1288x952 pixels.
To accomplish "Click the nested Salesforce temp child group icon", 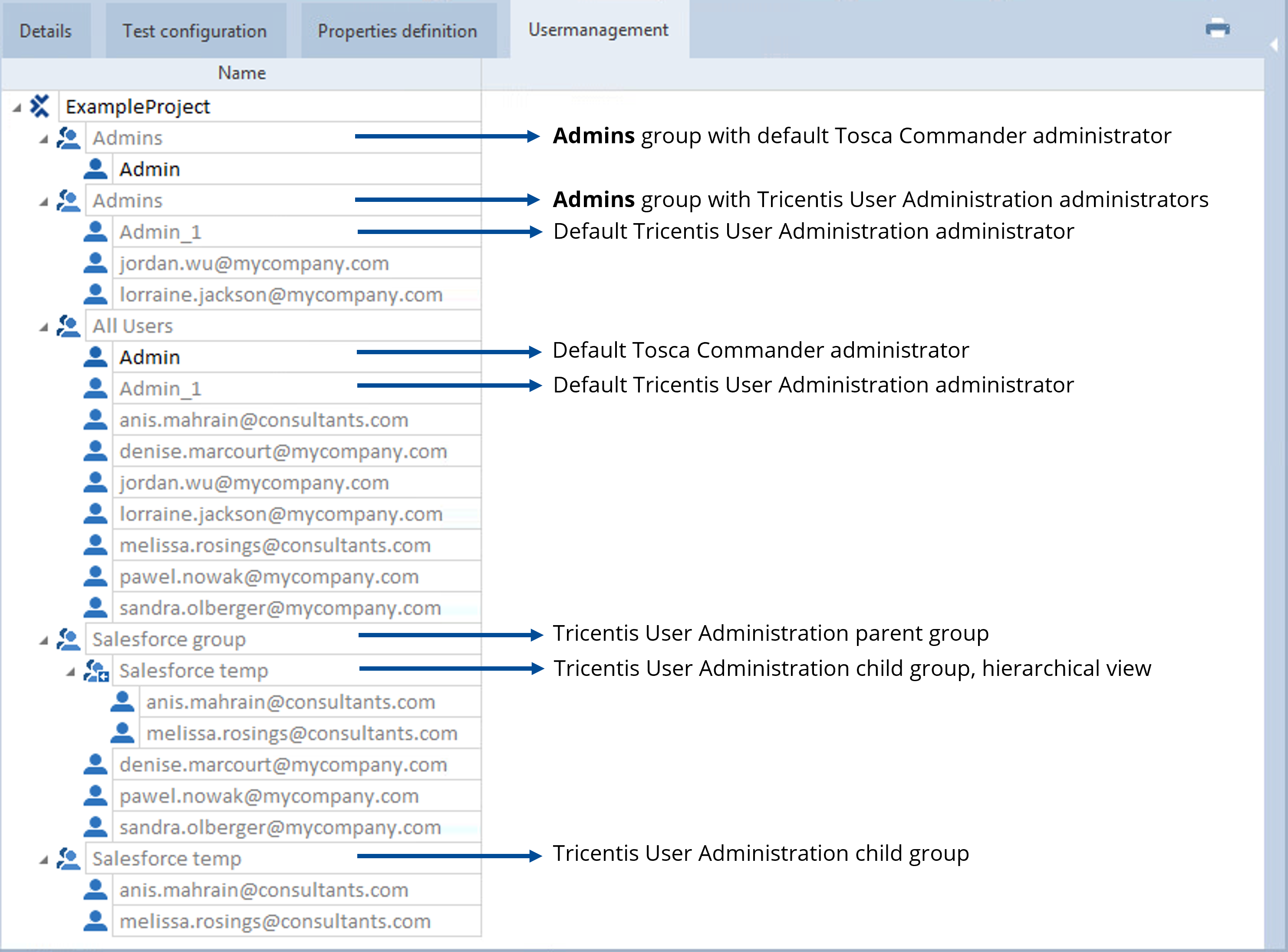I will [96, 671].
